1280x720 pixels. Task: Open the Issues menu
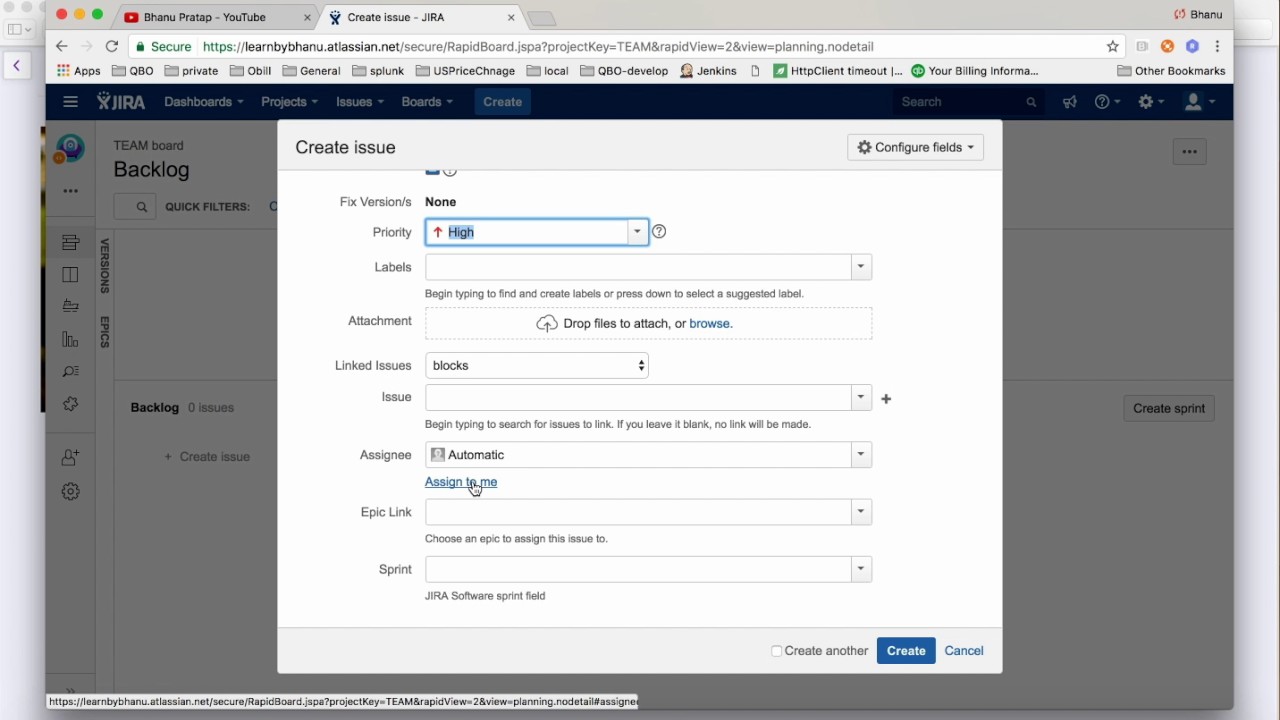tap(360, 102)
